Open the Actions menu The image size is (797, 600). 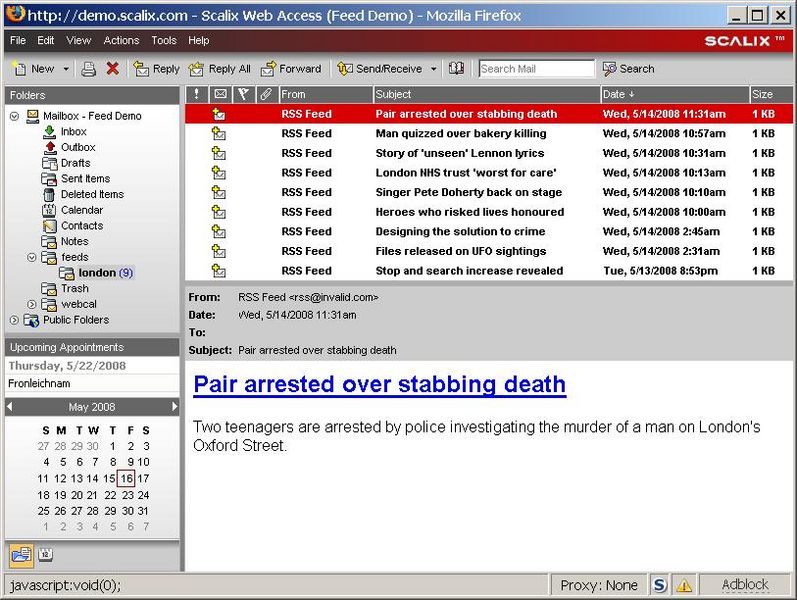(x=121, y=41)
